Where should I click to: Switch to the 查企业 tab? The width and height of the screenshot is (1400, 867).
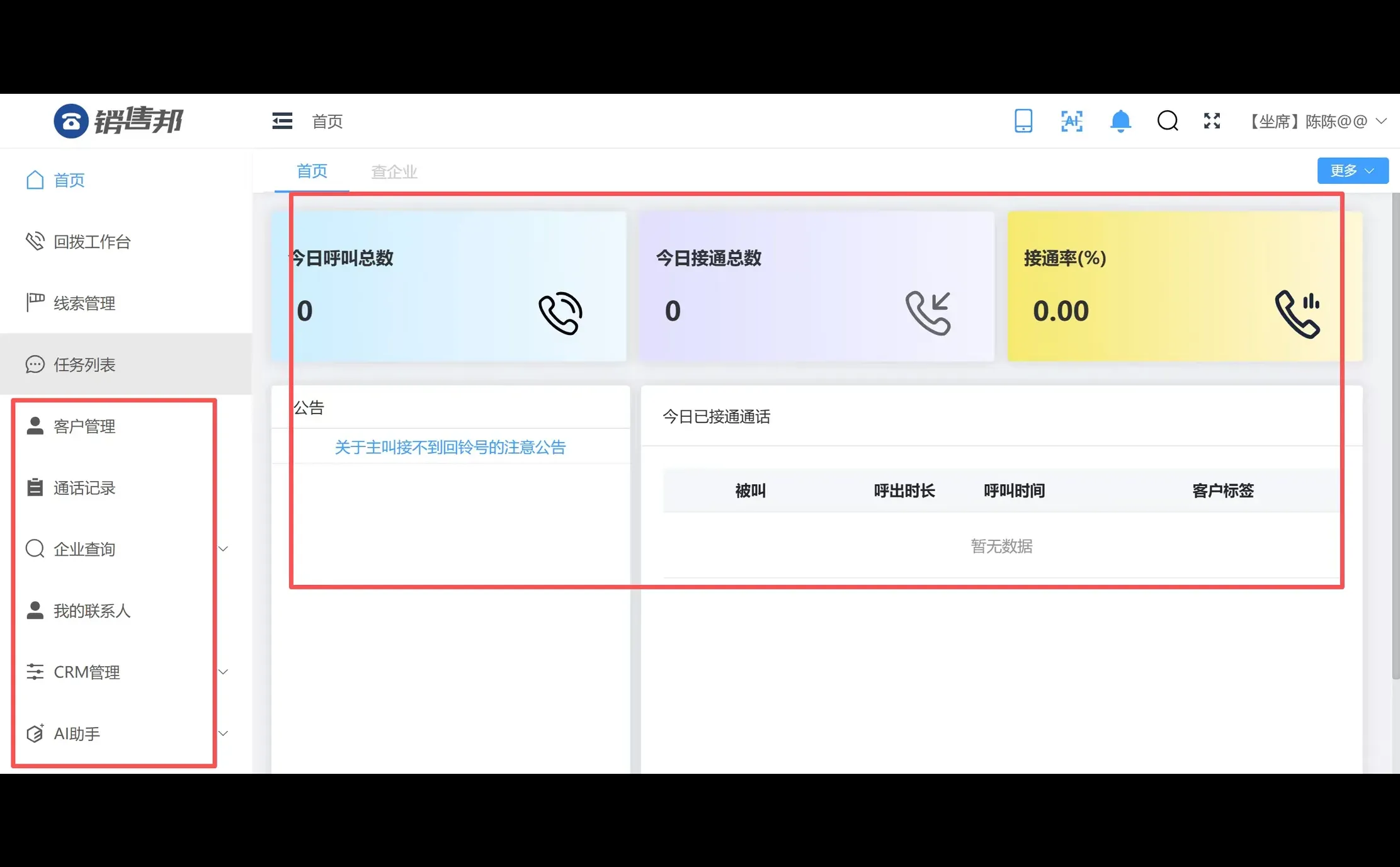click(394, 171)
